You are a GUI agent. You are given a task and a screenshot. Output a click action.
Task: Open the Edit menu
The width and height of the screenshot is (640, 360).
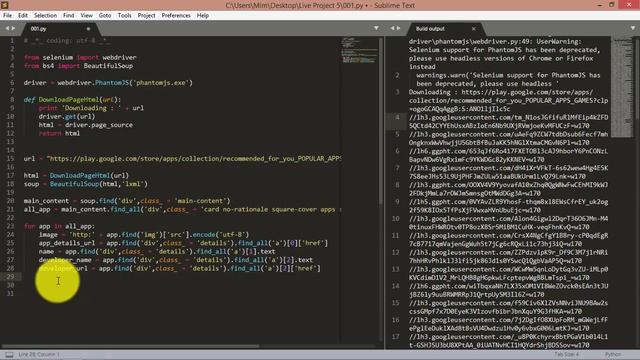[x=23, y=16]
